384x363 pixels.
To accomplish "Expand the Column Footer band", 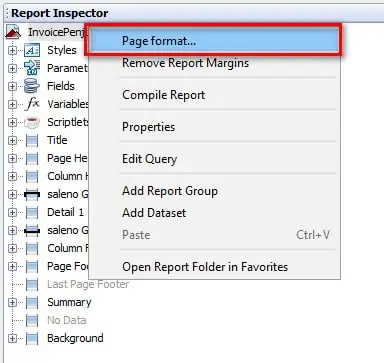I will 12,248.
